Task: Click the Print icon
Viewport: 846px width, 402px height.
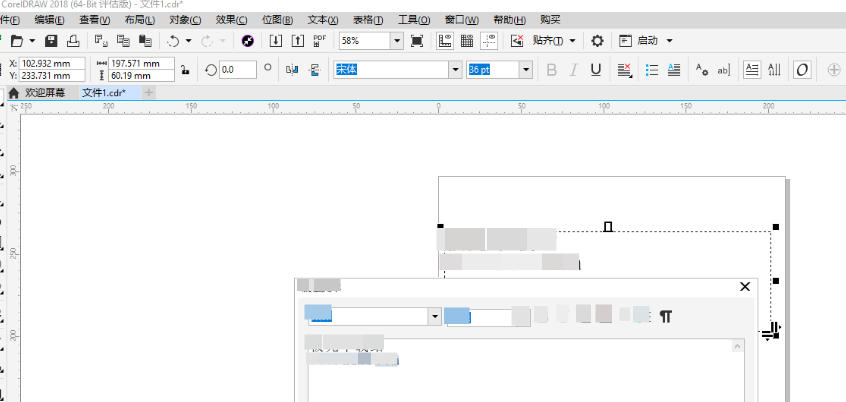Action: [73, 41]
